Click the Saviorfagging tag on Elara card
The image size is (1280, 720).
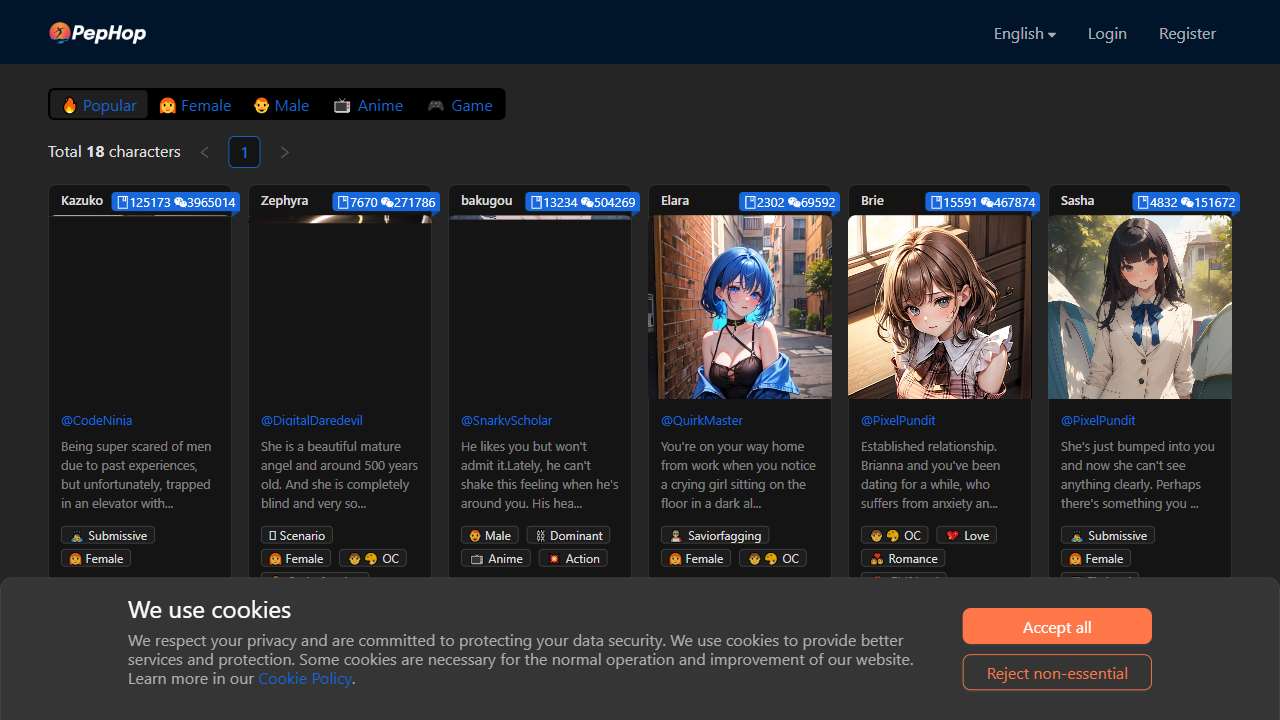tap(715, 535)
